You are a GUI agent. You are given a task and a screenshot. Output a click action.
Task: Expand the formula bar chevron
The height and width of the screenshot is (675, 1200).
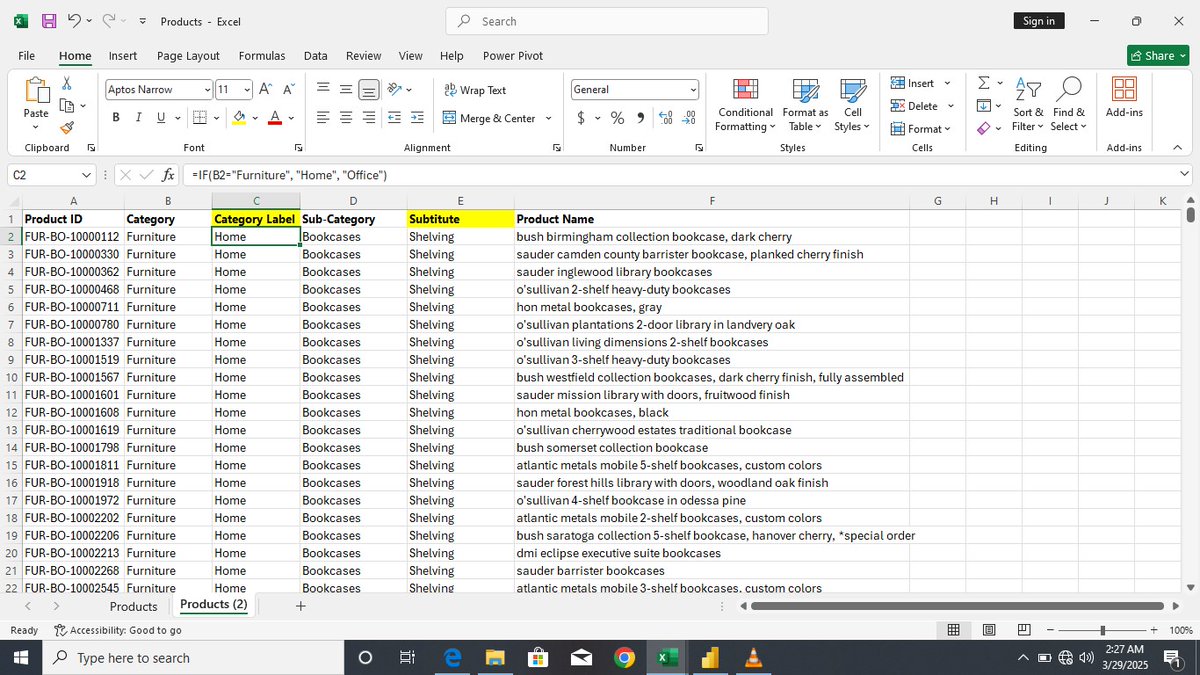pyautogui.click(x=1185, y=175)
